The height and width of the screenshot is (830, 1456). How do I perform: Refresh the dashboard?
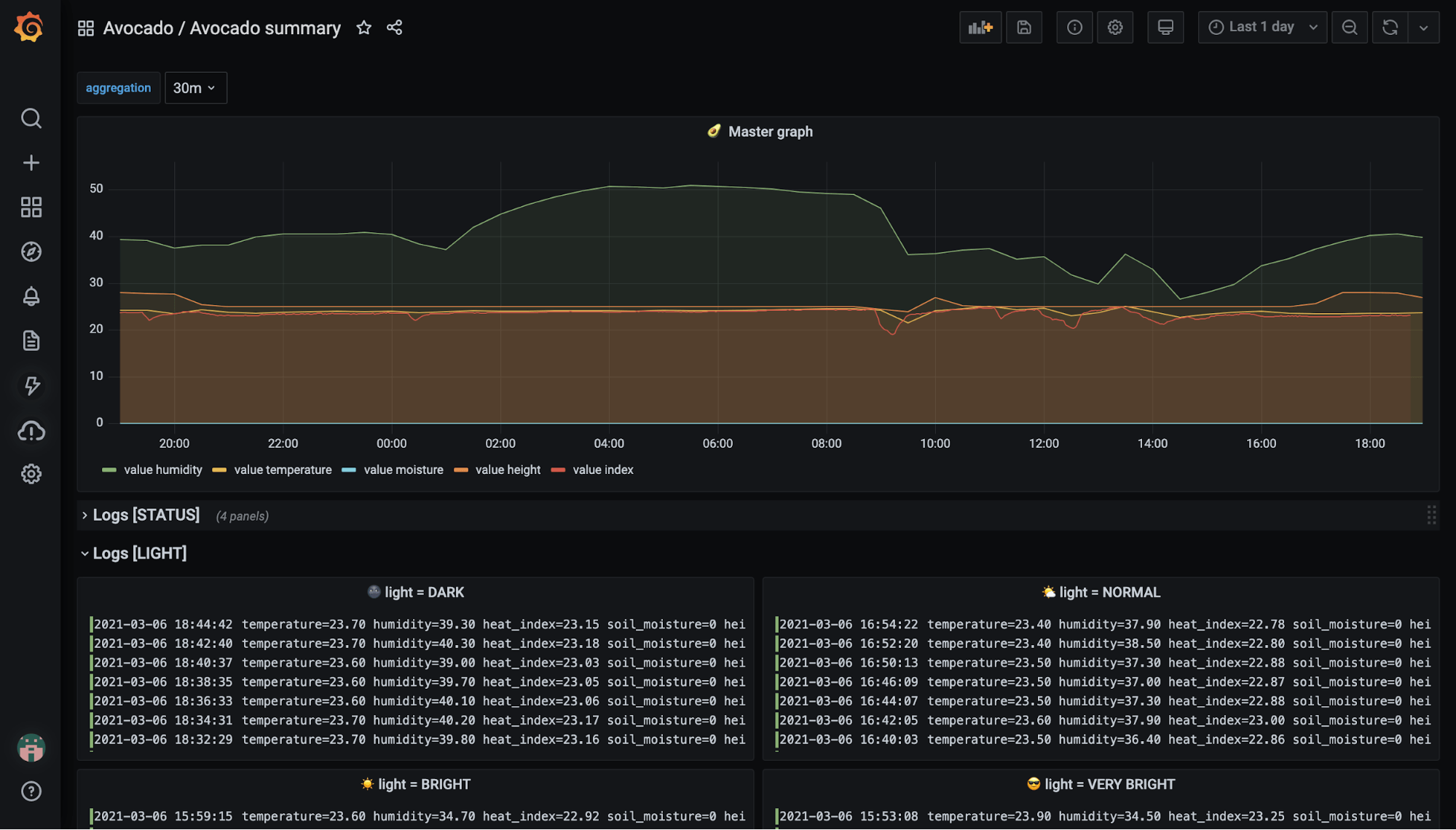pos(1390,28)
